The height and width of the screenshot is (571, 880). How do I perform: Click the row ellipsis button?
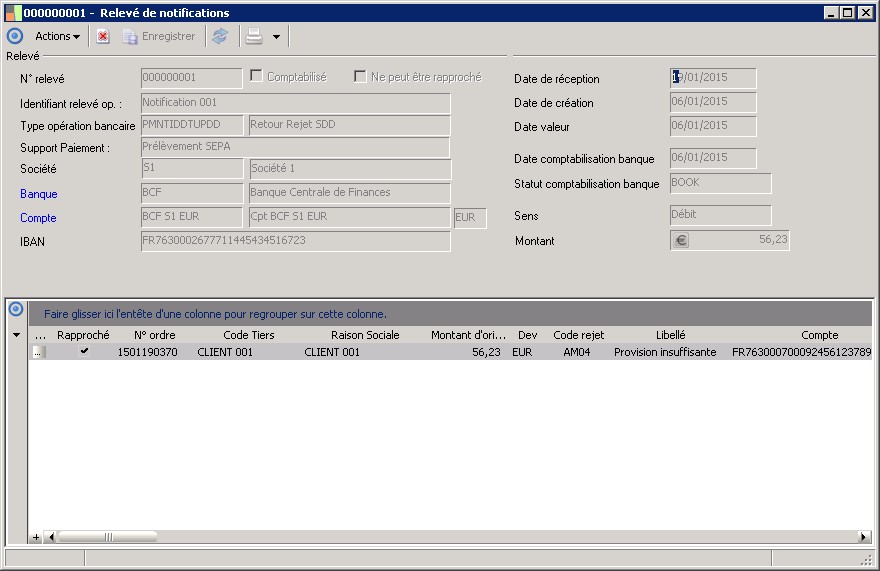coord(38,352)
